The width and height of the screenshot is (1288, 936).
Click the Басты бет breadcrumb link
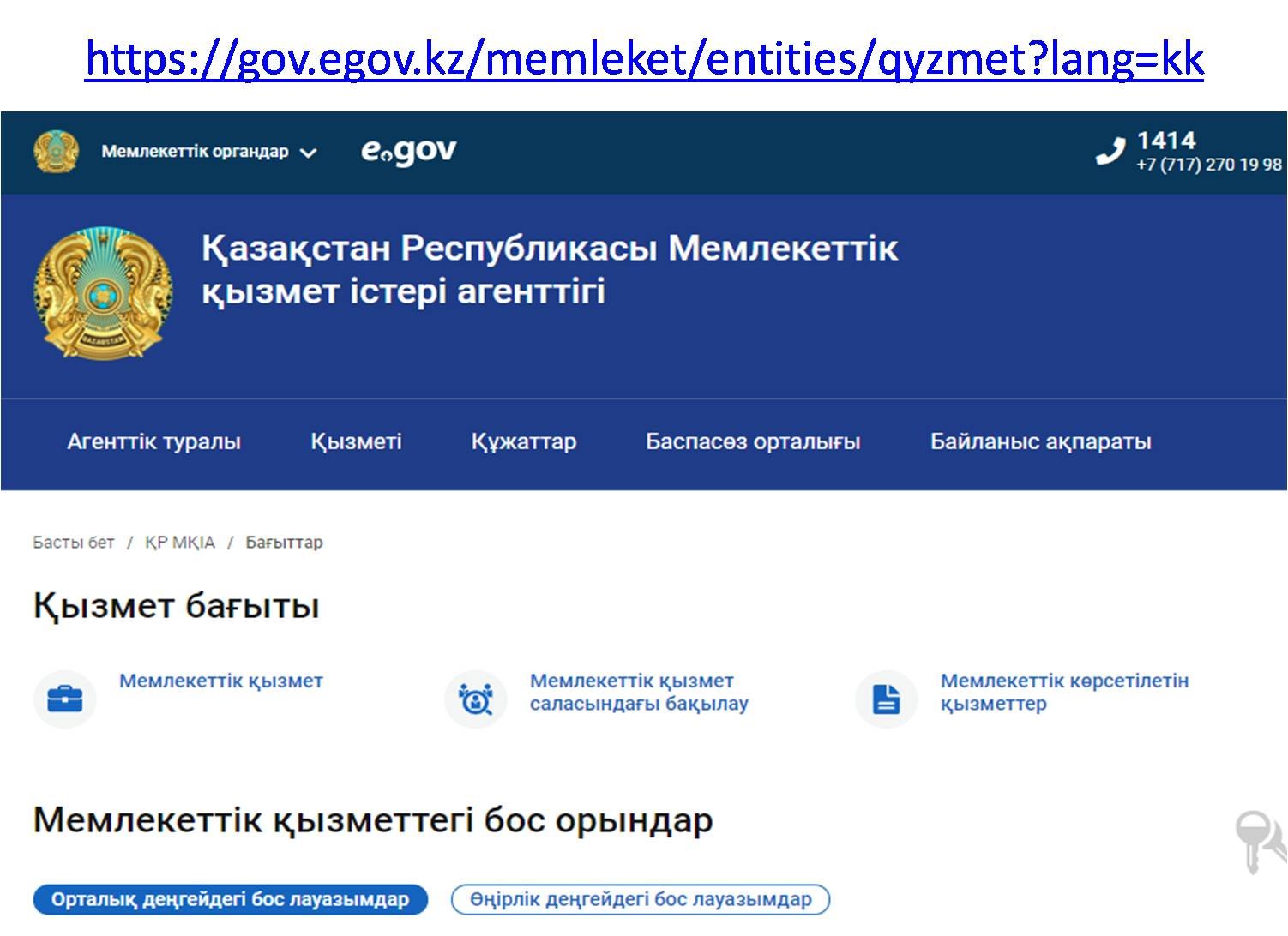point(74,543)
